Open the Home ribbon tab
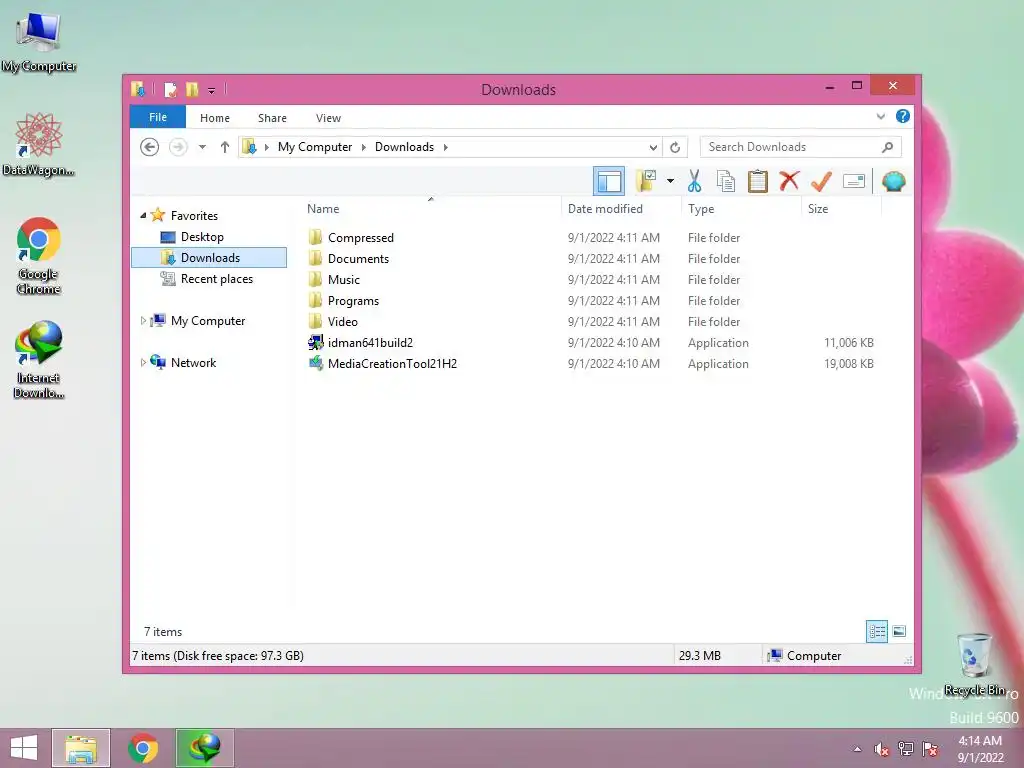The height and width of the screenshot is (768, 1024). [x=215, y=118]
